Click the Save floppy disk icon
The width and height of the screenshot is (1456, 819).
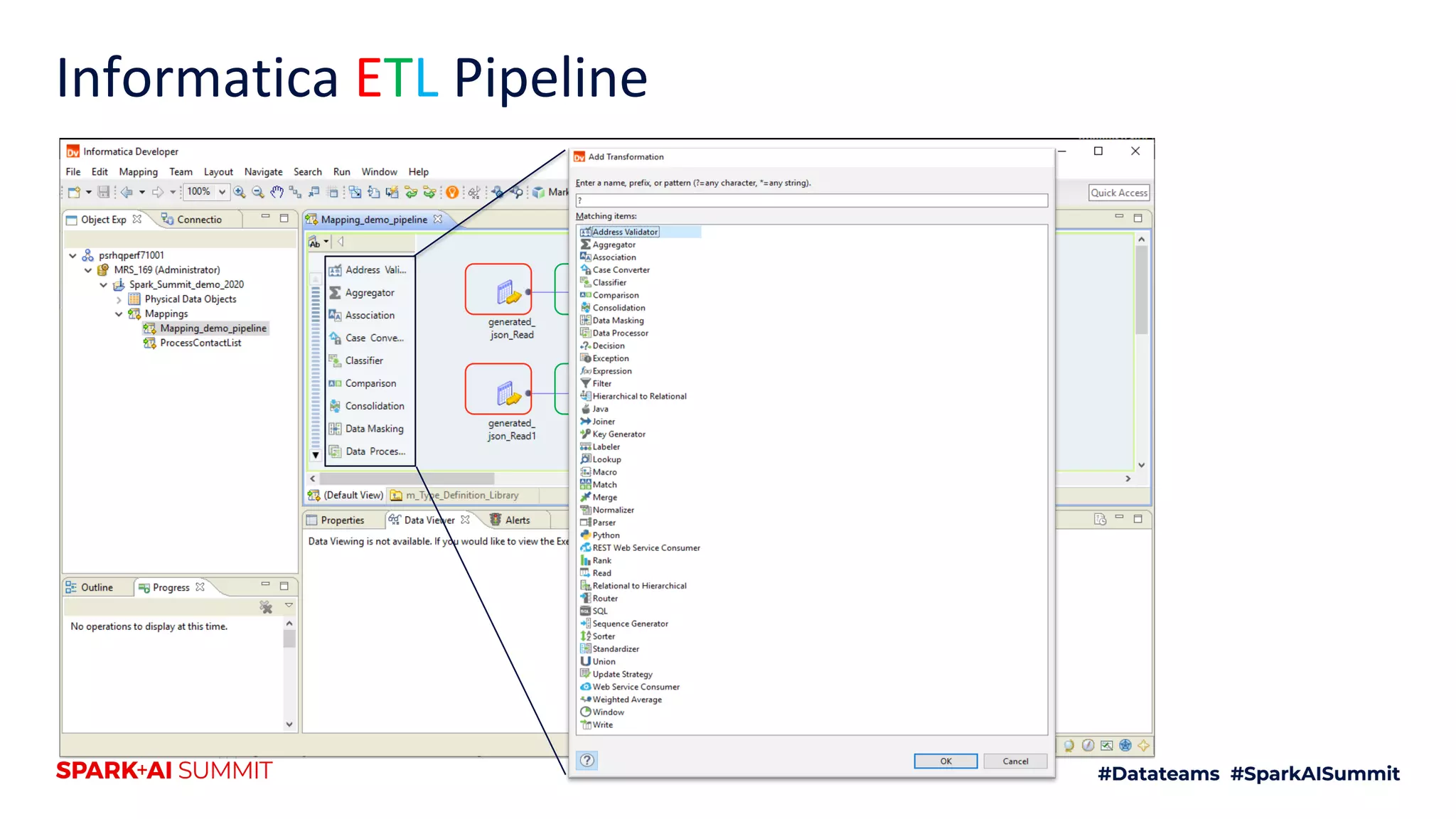point(104,192)
